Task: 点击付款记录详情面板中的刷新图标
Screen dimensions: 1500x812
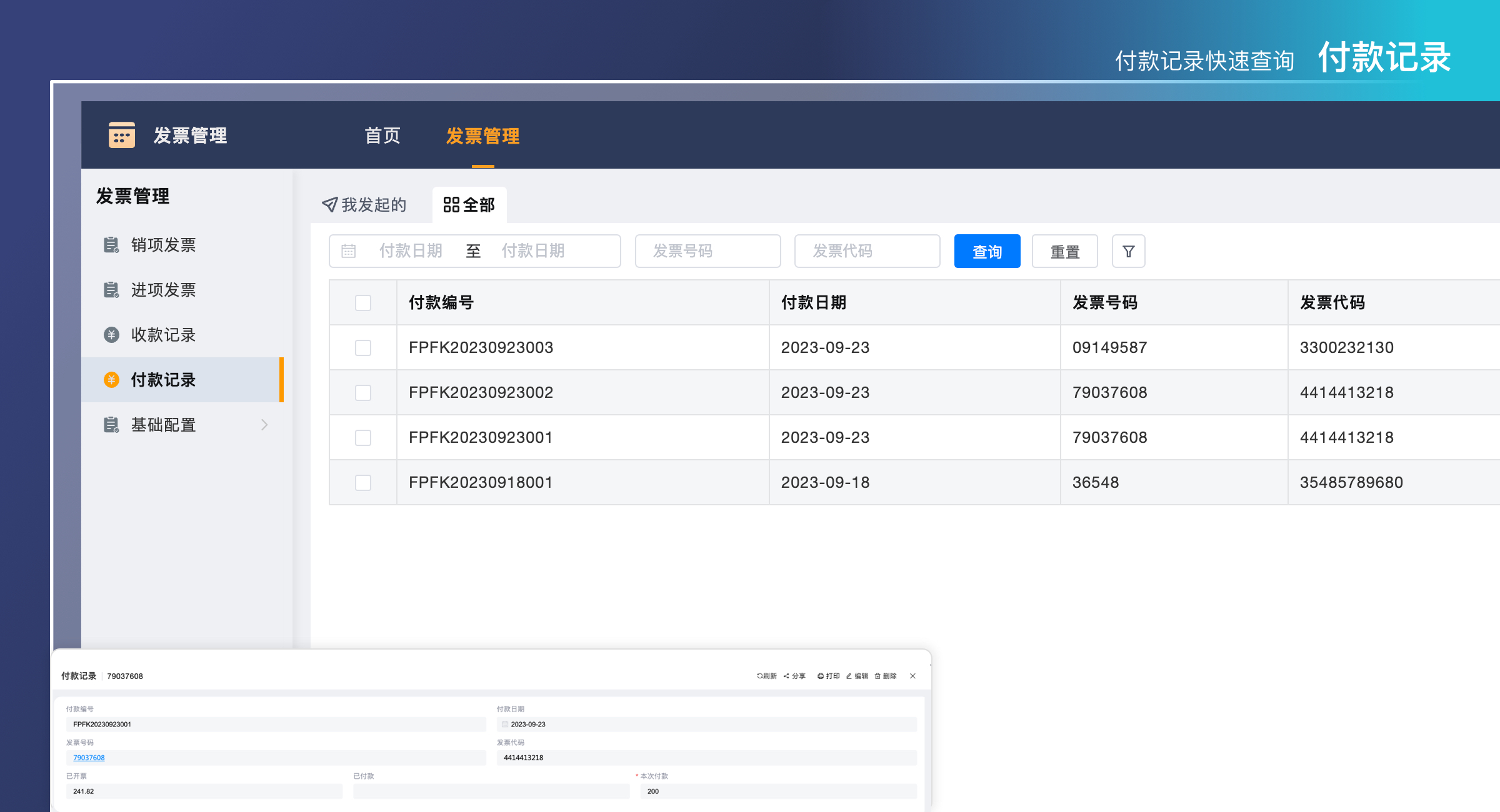Action: [x=760, y=676]
